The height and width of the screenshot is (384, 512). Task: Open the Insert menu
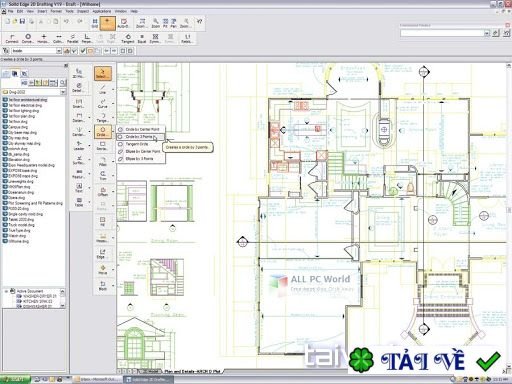click(42, 11)
